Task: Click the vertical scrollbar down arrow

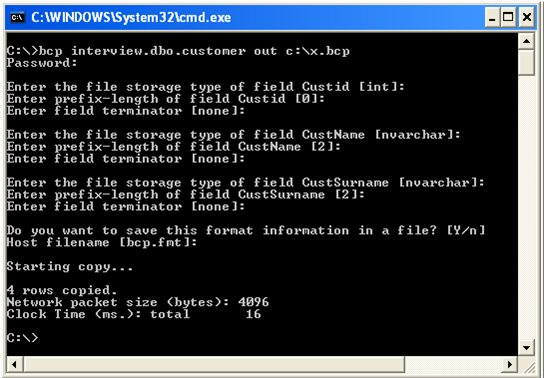Action: 526,347
